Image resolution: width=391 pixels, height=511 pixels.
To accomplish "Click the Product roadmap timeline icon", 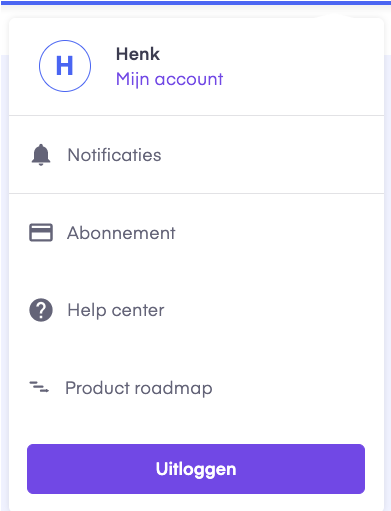I will pyautogui.click(x=39, y=387).
